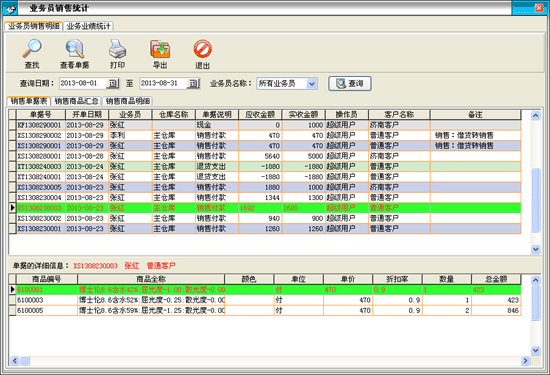550x375 pixels.
Task: Click the 商品全称 column header
Action: [x=151, y=279]
